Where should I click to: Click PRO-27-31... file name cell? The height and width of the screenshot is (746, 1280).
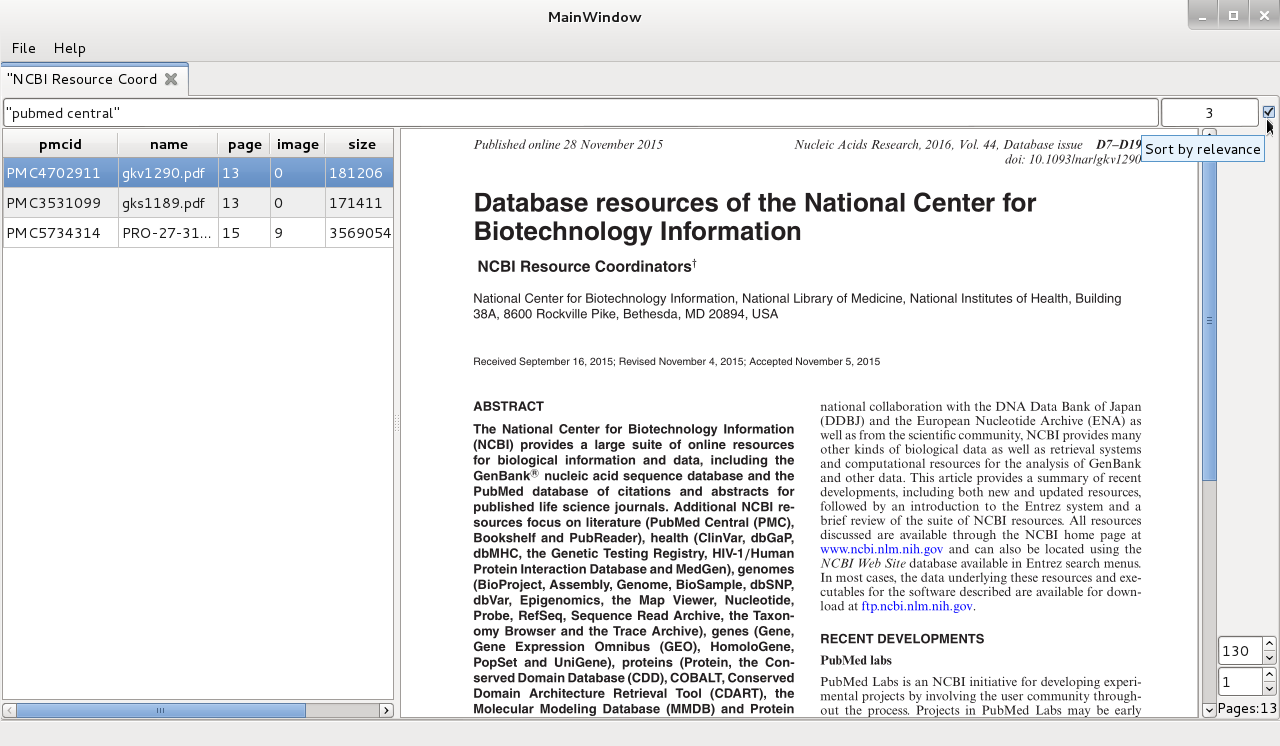pos(168,233)
